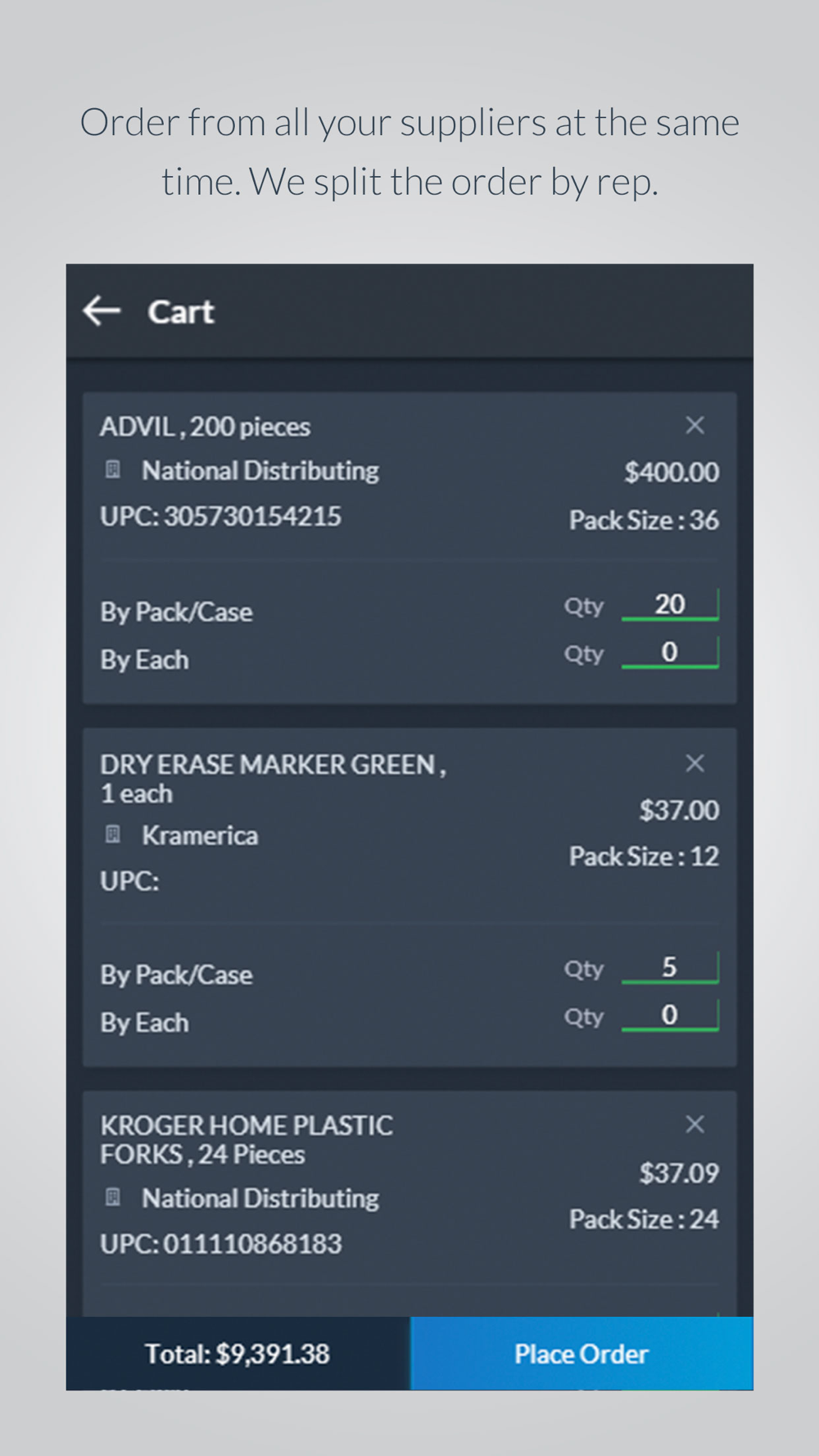Select ADVIL, 200 pieces product title
819x1456 pixels.
point(205,427)
